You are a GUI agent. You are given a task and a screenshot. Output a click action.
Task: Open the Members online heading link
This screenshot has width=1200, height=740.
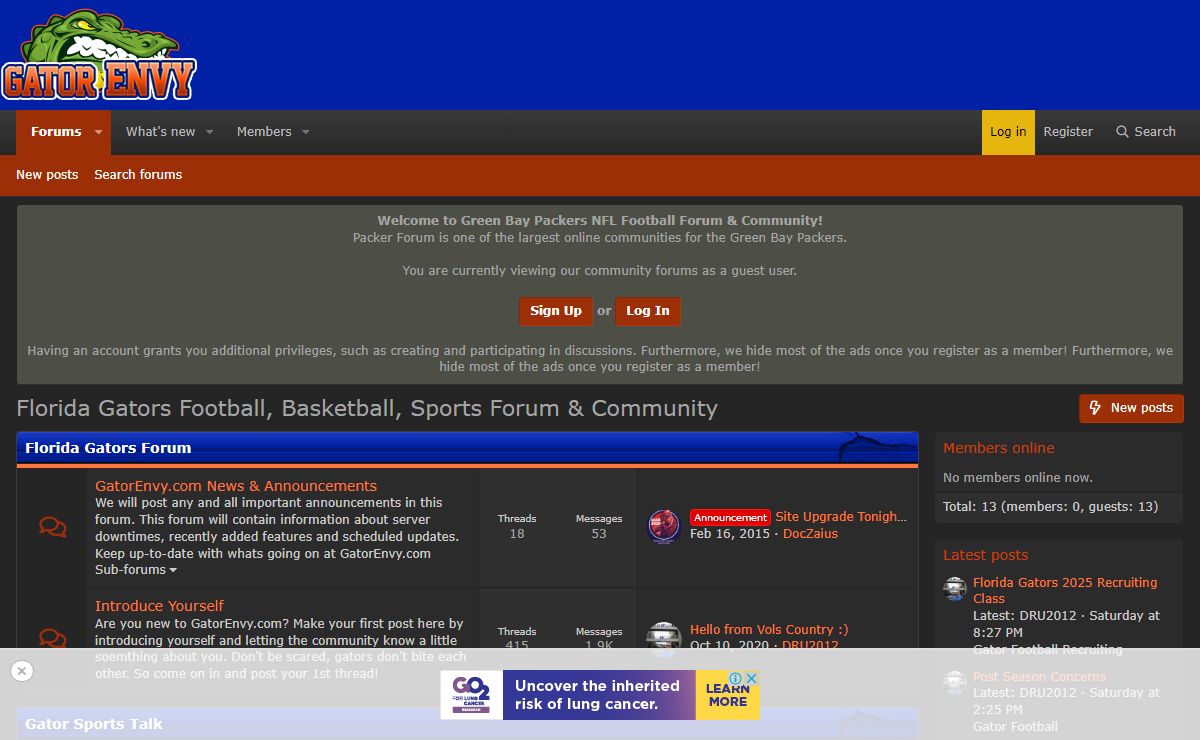[x=998, y=448]
